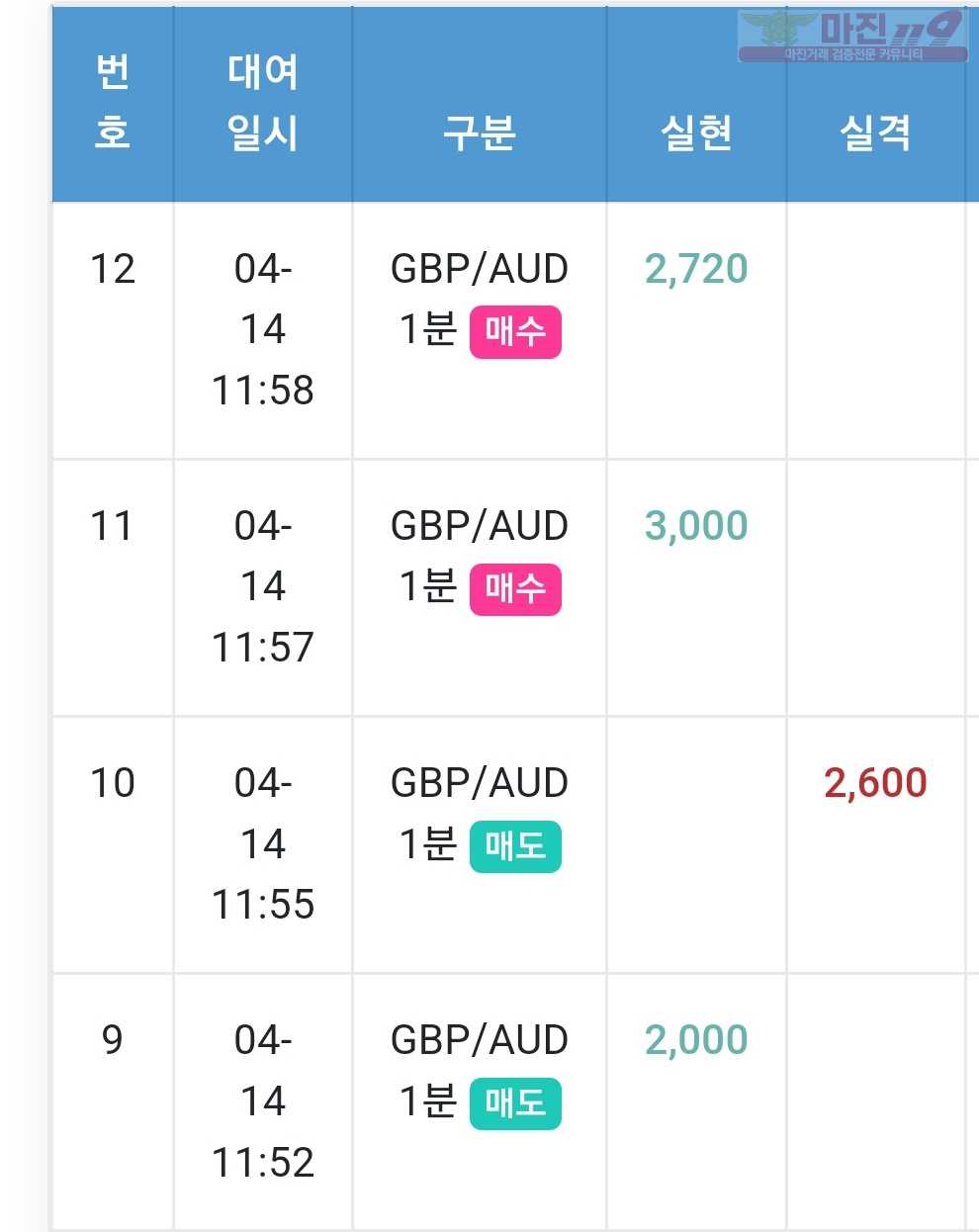Image resolution: width=979 pixels, height=1232 pixels.
Task: Click the 04-14 11:55 timestamp
Action: click(263, 843)
